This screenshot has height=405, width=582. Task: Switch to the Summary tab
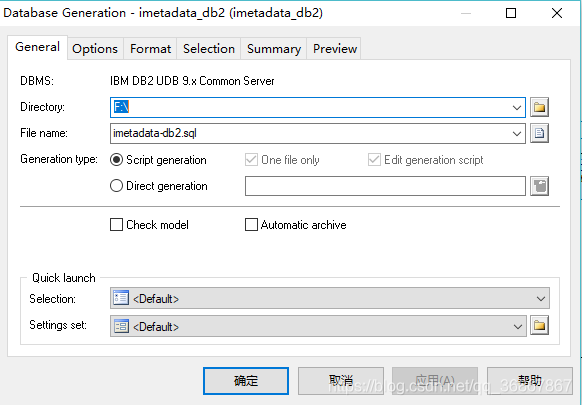click(x=274, y=49)
